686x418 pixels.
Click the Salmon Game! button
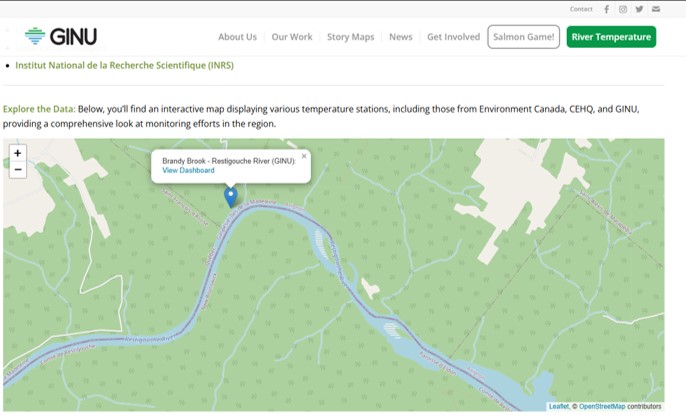point(524,37)
